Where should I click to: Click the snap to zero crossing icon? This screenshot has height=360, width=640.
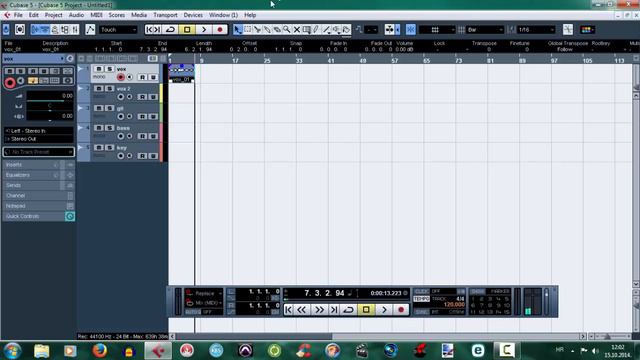[x=568, y=29]
